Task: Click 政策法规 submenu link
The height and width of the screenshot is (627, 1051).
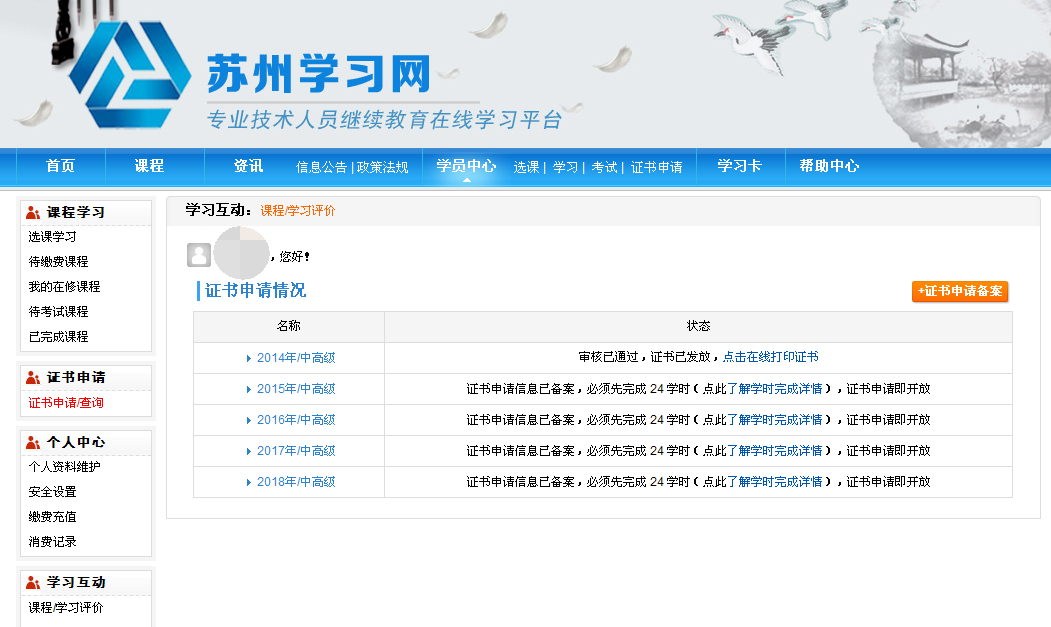Action: (x=383, y=168)
